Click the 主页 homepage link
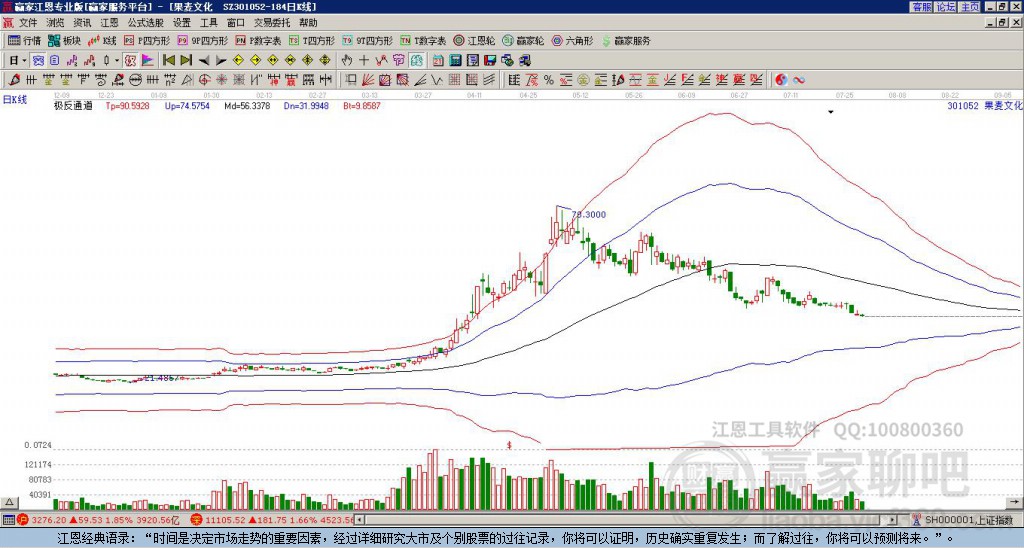This screenshot has height=548, width=1024. (970, 7)
